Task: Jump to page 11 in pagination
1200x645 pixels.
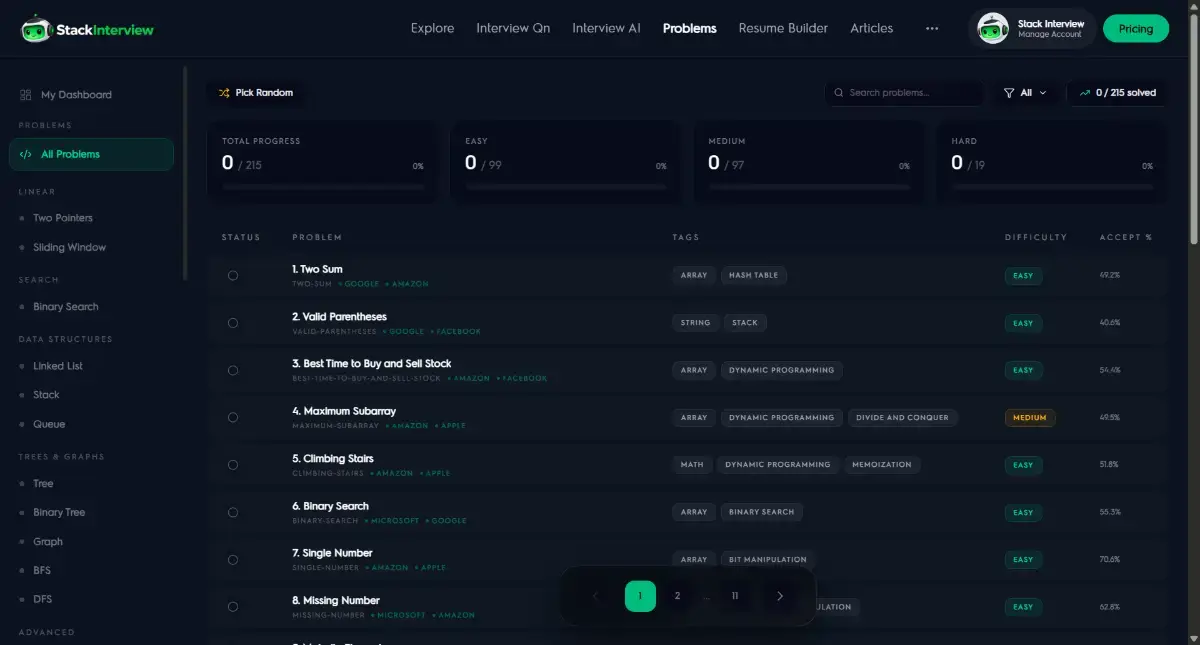Action: [735, 596]
